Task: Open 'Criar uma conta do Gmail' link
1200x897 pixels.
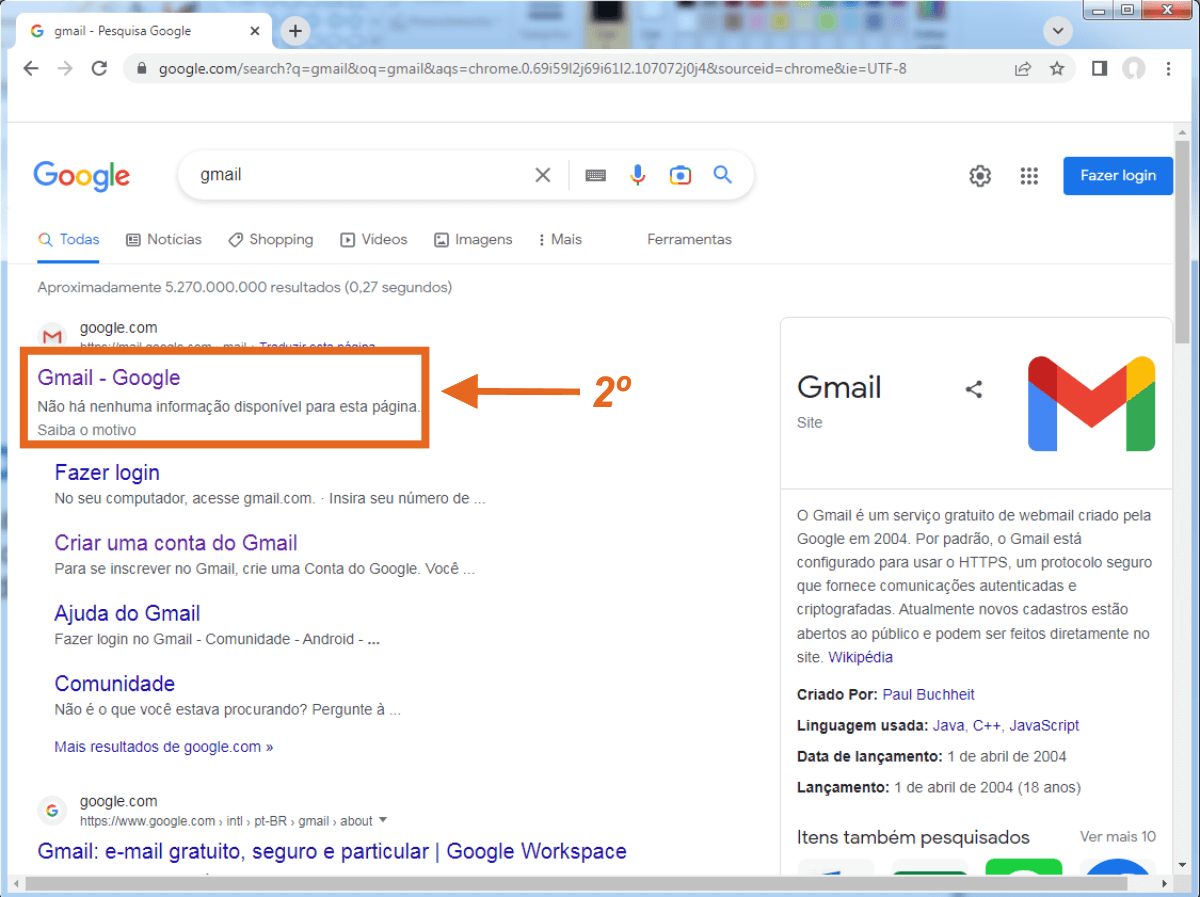Action: tap(176, 543)
